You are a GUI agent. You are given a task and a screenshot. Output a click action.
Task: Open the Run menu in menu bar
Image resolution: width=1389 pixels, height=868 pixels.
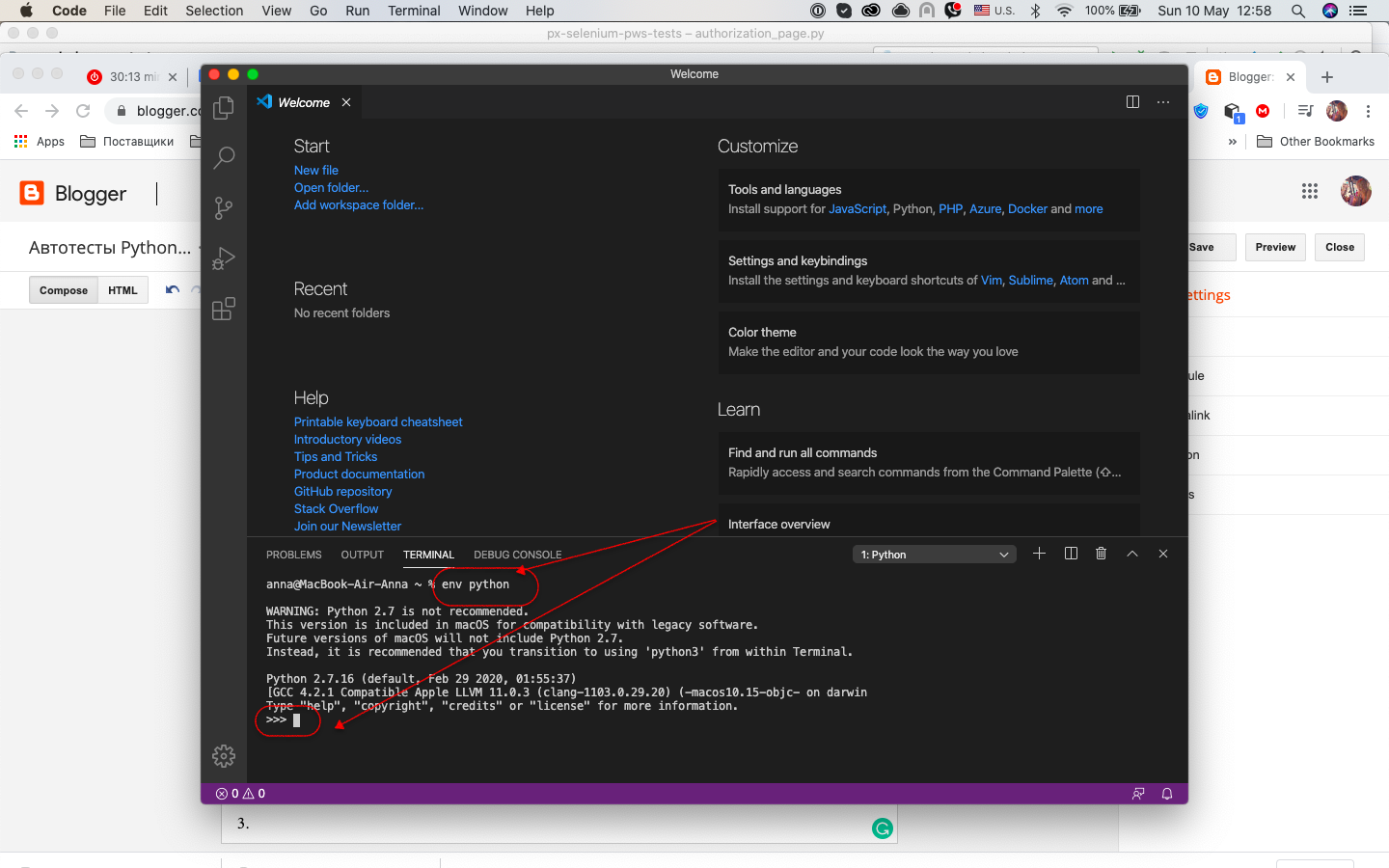[x=358, y=11]
